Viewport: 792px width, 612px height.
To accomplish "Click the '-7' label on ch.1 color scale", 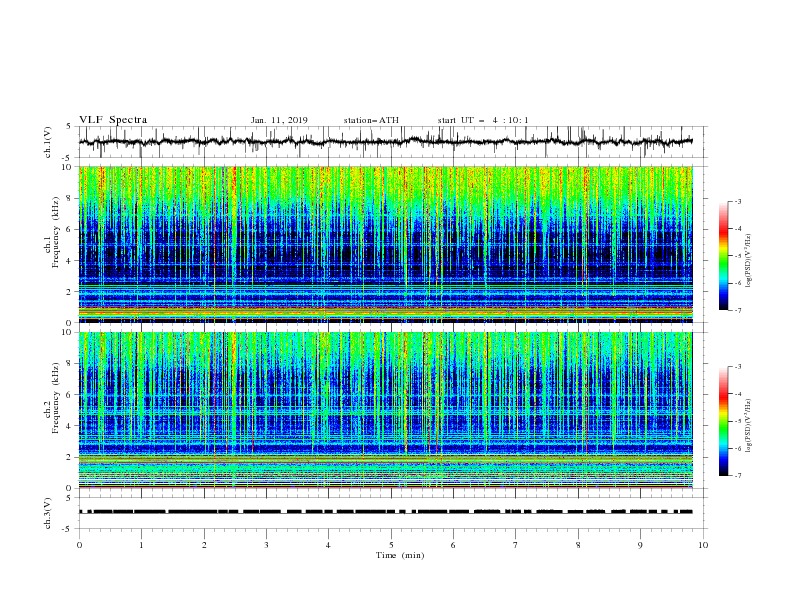I will point(738,311).
